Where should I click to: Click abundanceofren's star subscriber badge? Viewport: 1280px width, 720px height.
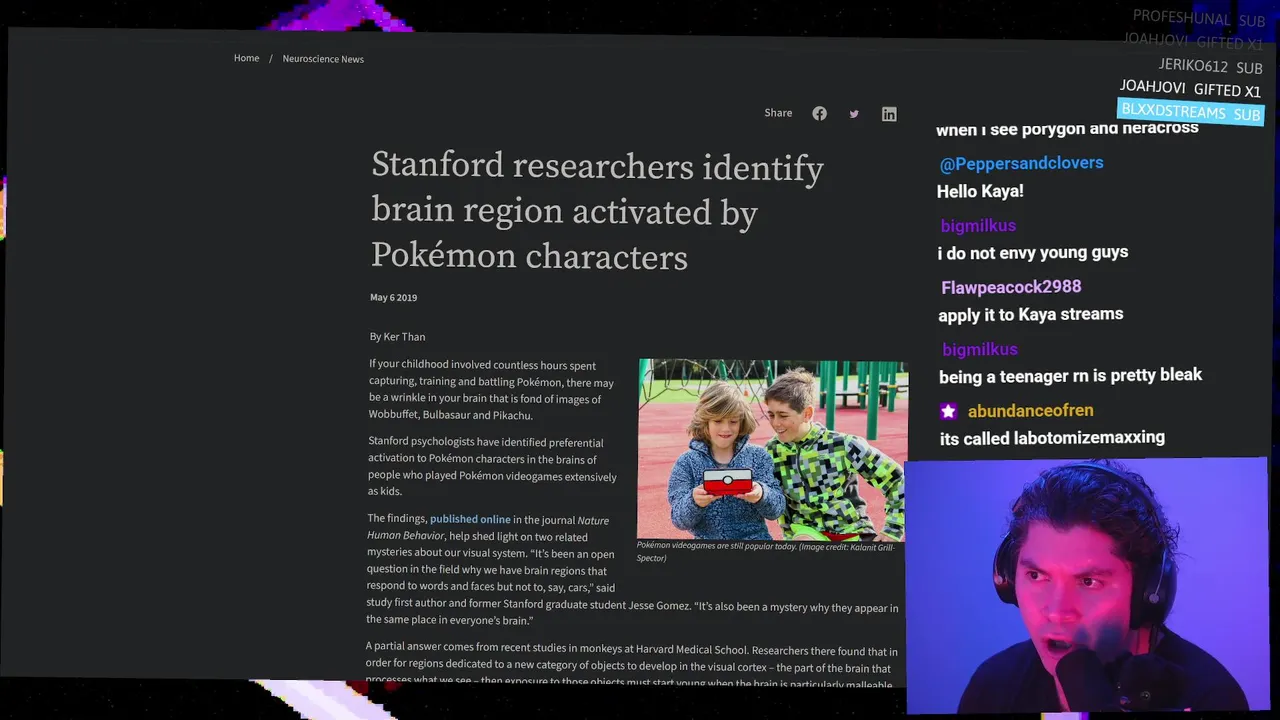pyautogui.click(x=948, y=411)
